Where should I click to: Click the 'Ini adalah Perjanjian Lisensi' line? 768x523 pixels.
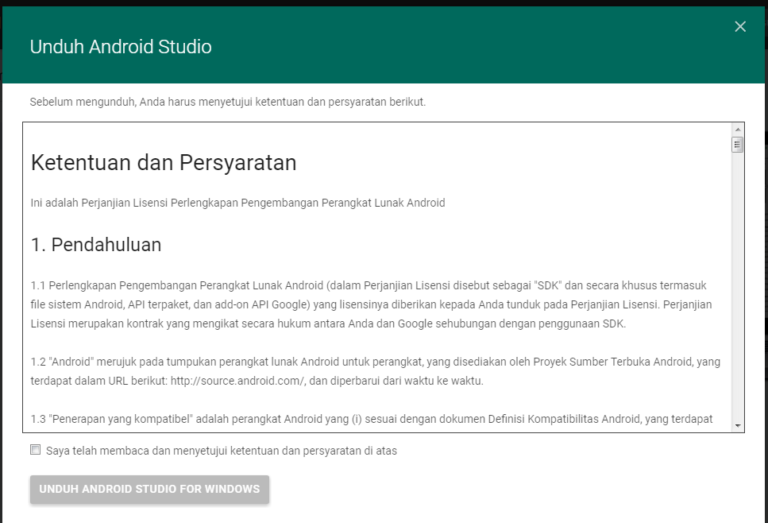[x=237, y=203]
